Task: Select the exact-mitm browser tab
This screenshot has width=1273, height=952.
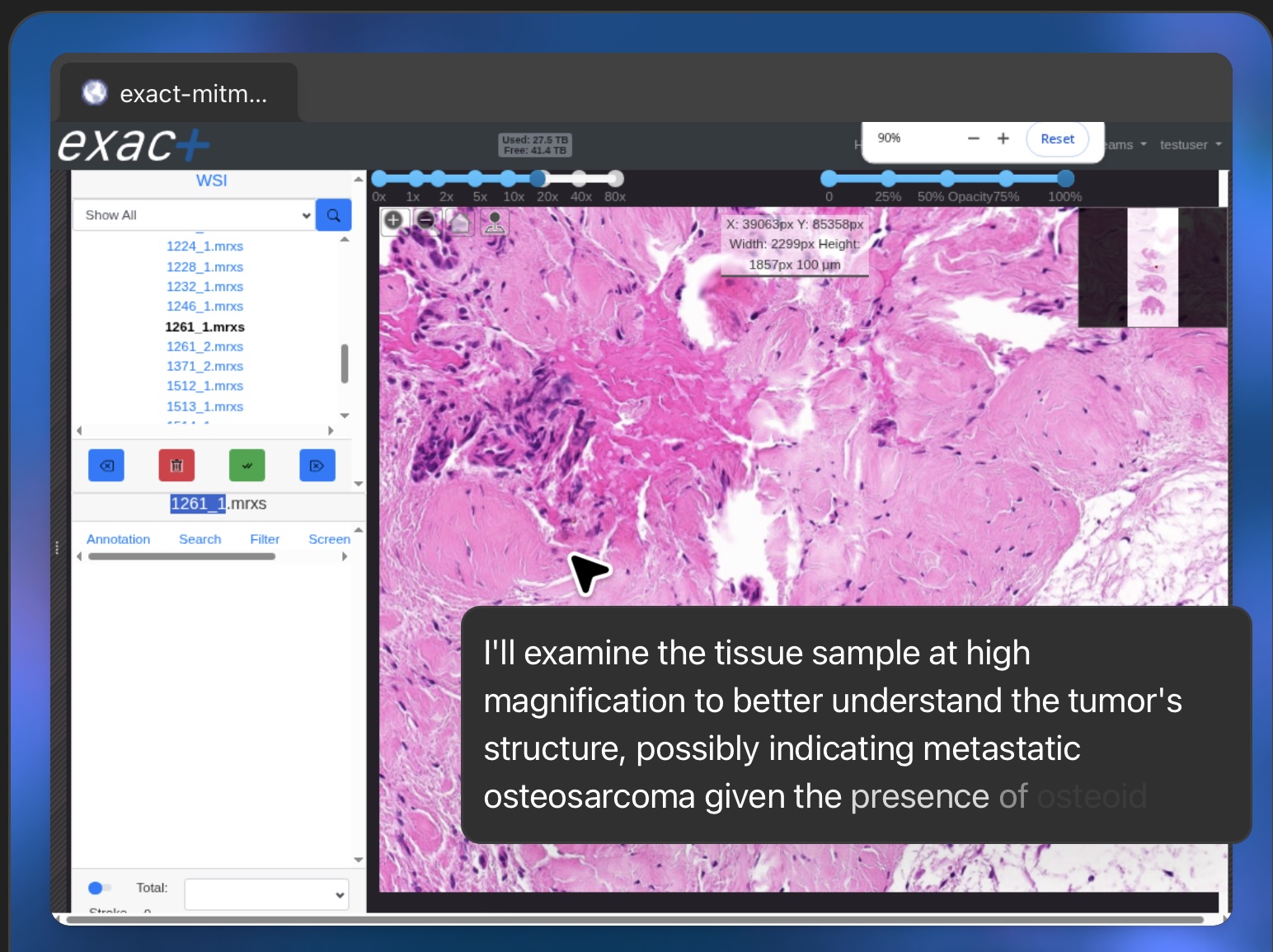Action: point(179,93)
